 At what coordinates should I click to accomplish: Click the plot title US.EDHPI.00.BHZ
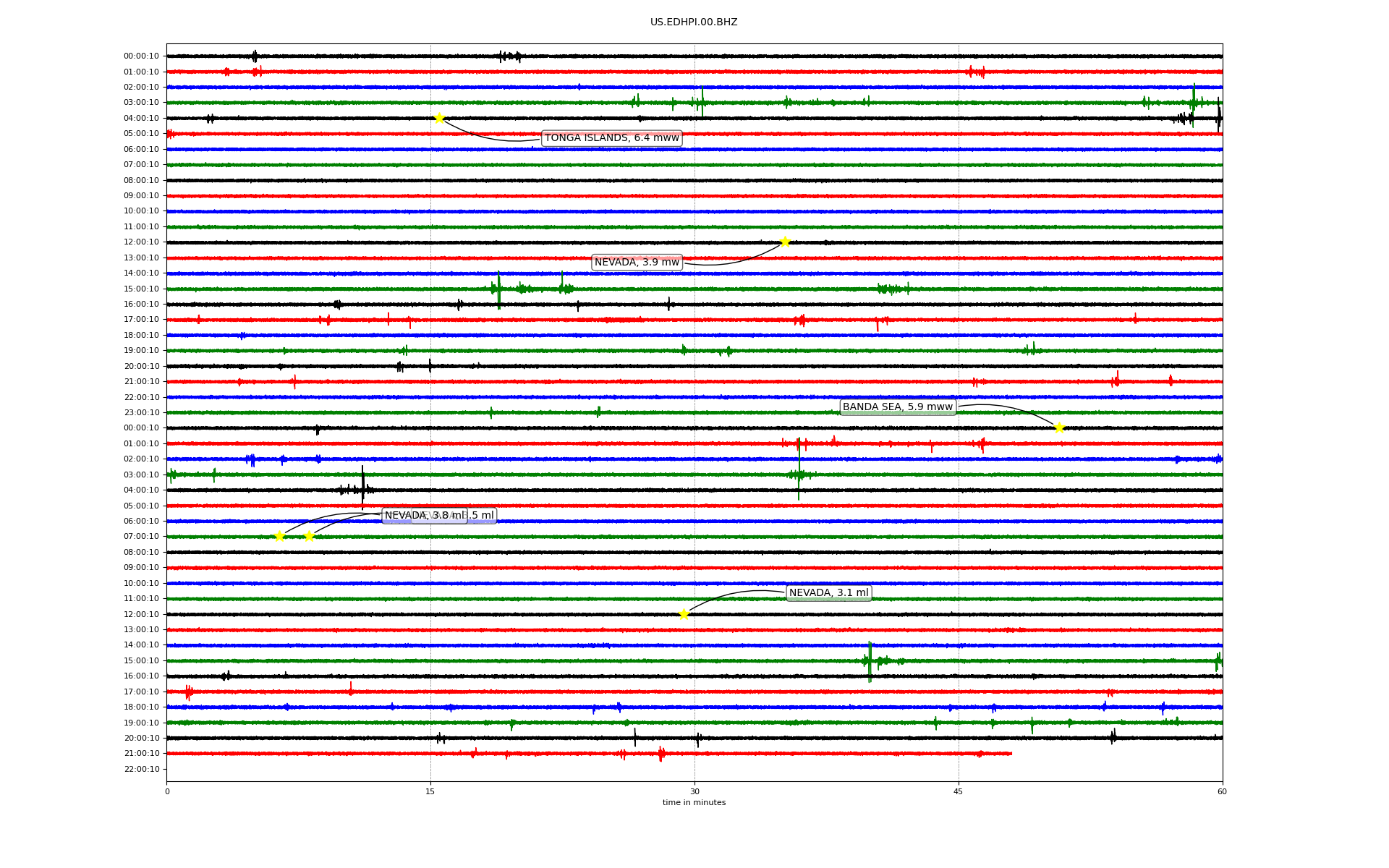click(x=694, y=22)
